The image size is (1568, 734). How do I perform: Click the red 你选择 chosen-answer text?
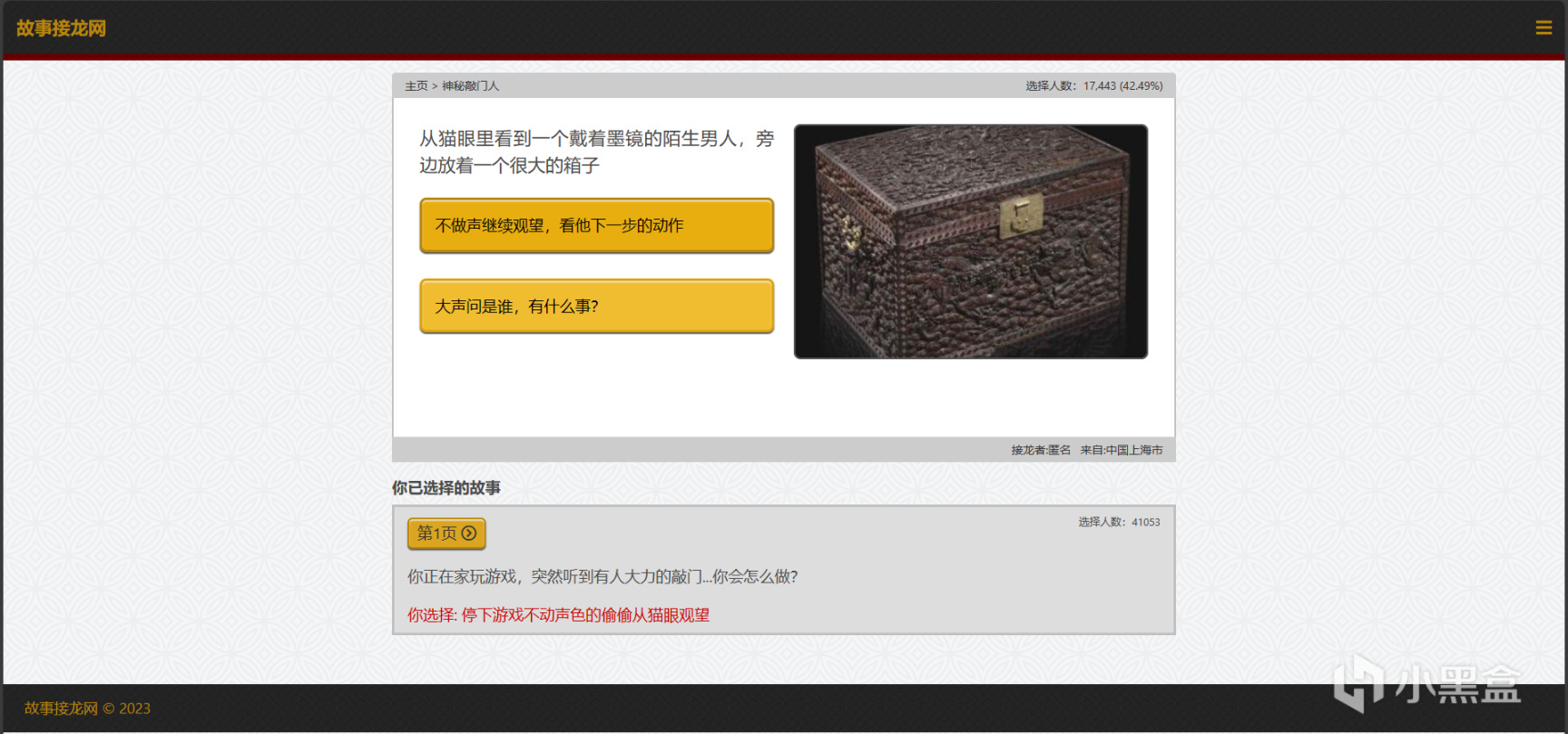(558, 615)
